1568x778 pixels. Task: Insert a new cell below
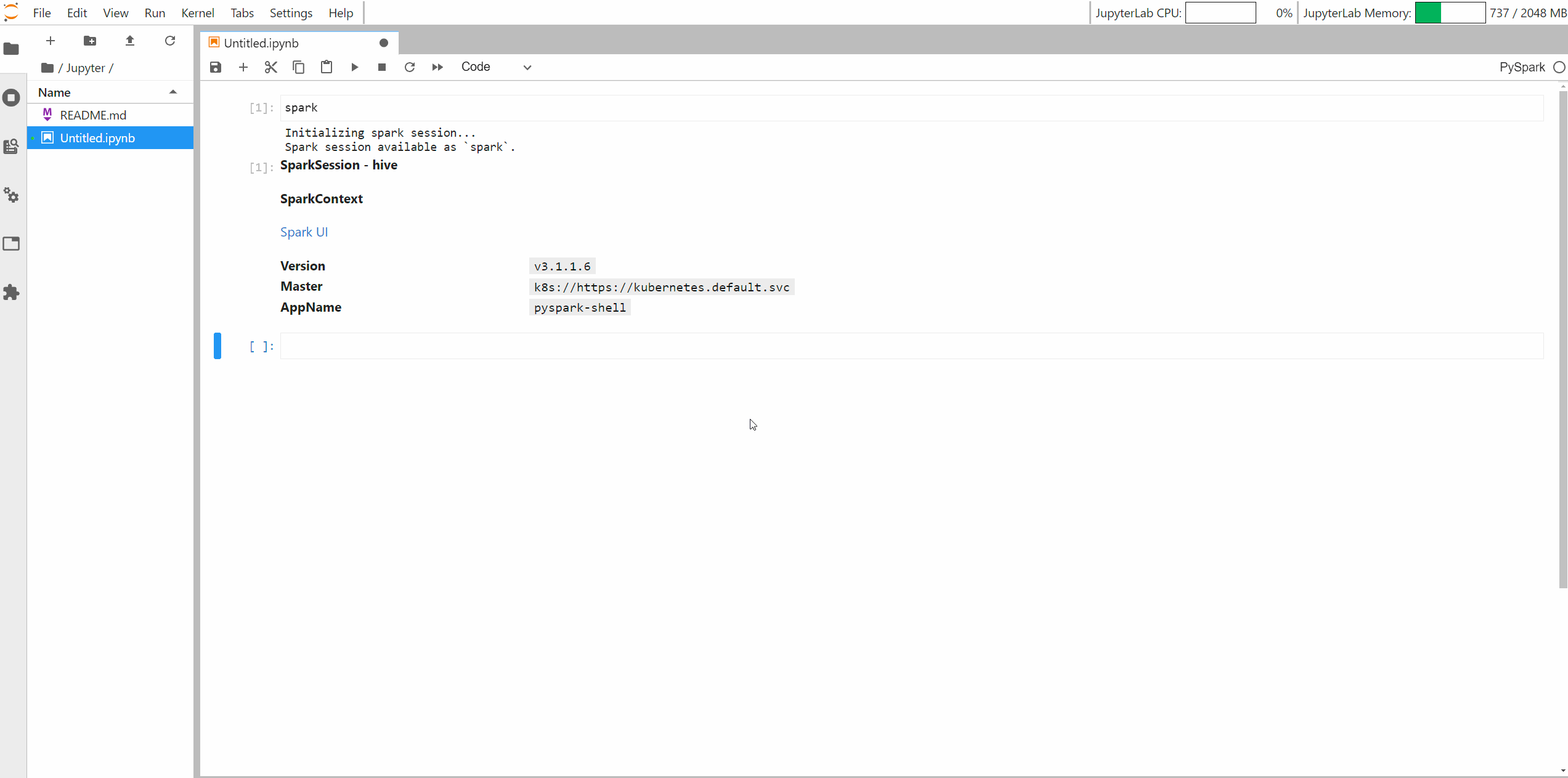click(x=243, y=67)
